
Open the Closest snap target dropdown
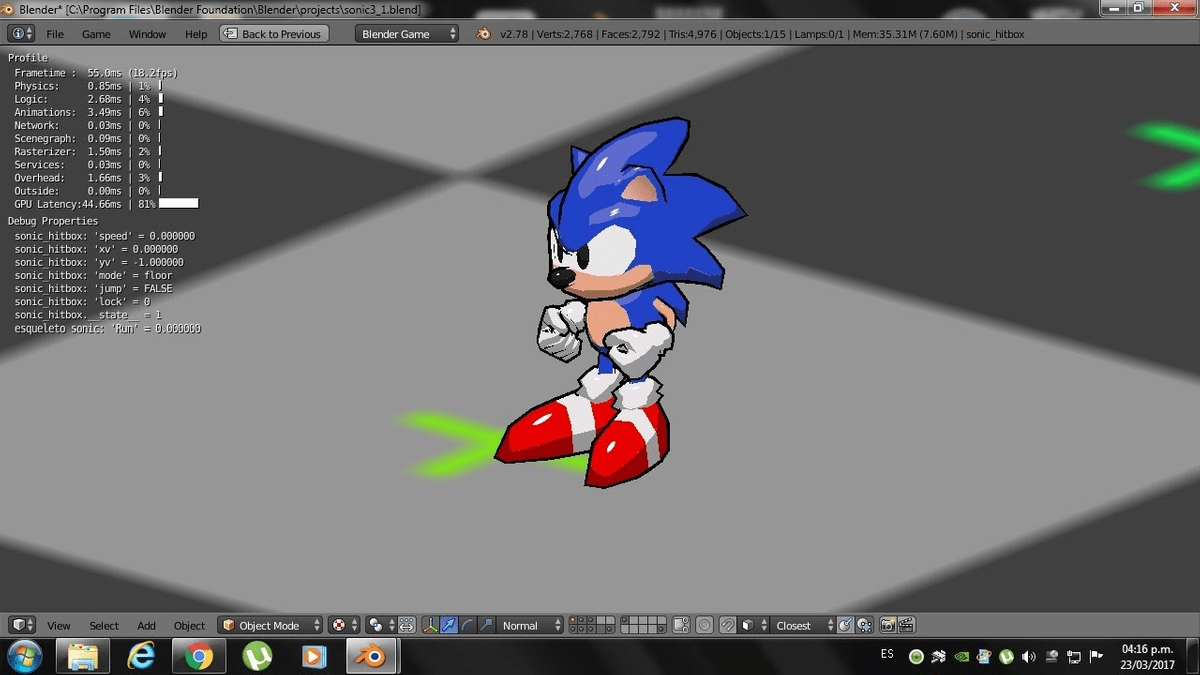point(795,625)
